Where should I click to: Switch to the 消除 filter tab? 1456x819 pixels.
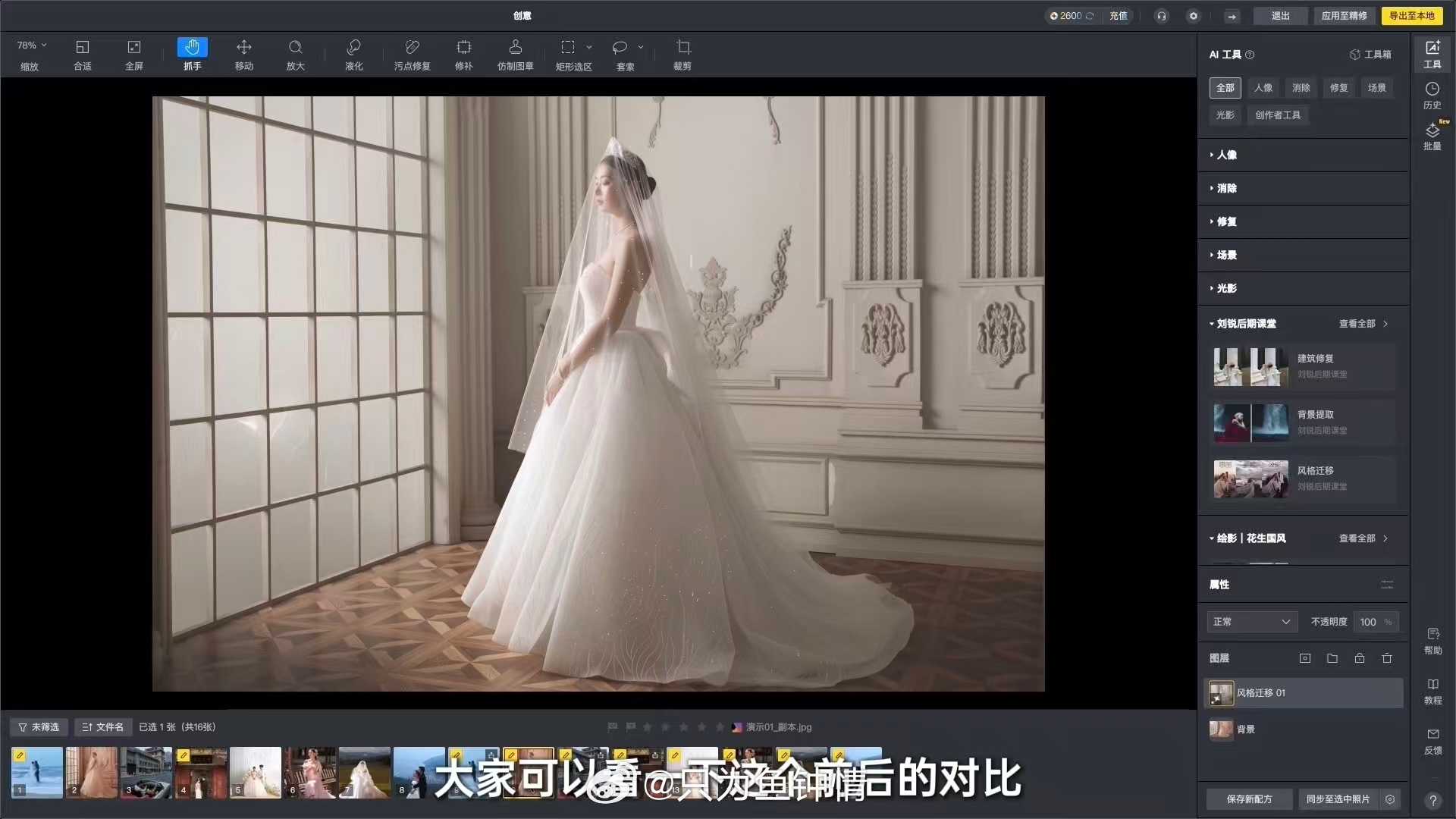(1301, 88)
